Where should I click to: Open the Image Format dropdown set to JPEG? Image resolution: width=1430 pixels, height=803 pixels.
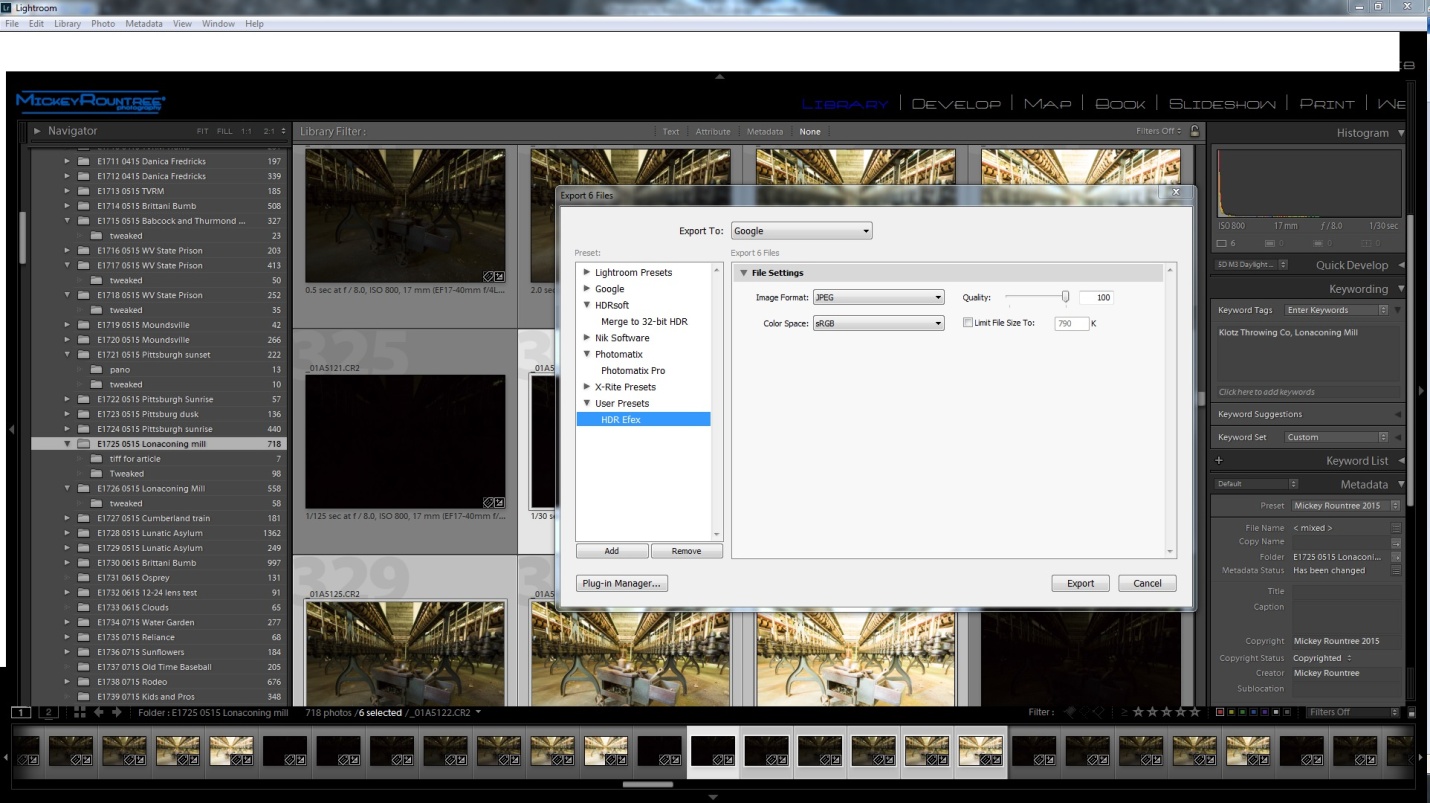[x=878, y=297]
